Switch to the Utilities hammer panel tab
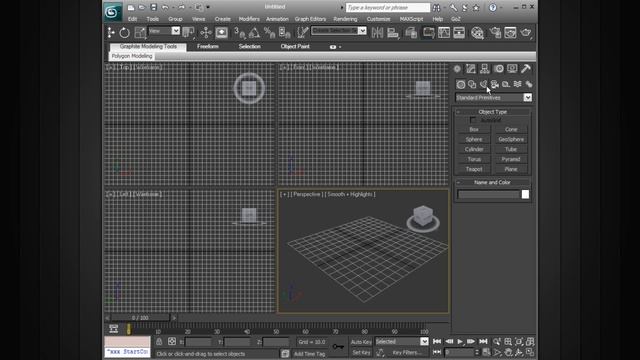The image size is (640, 360). [526, 69]
